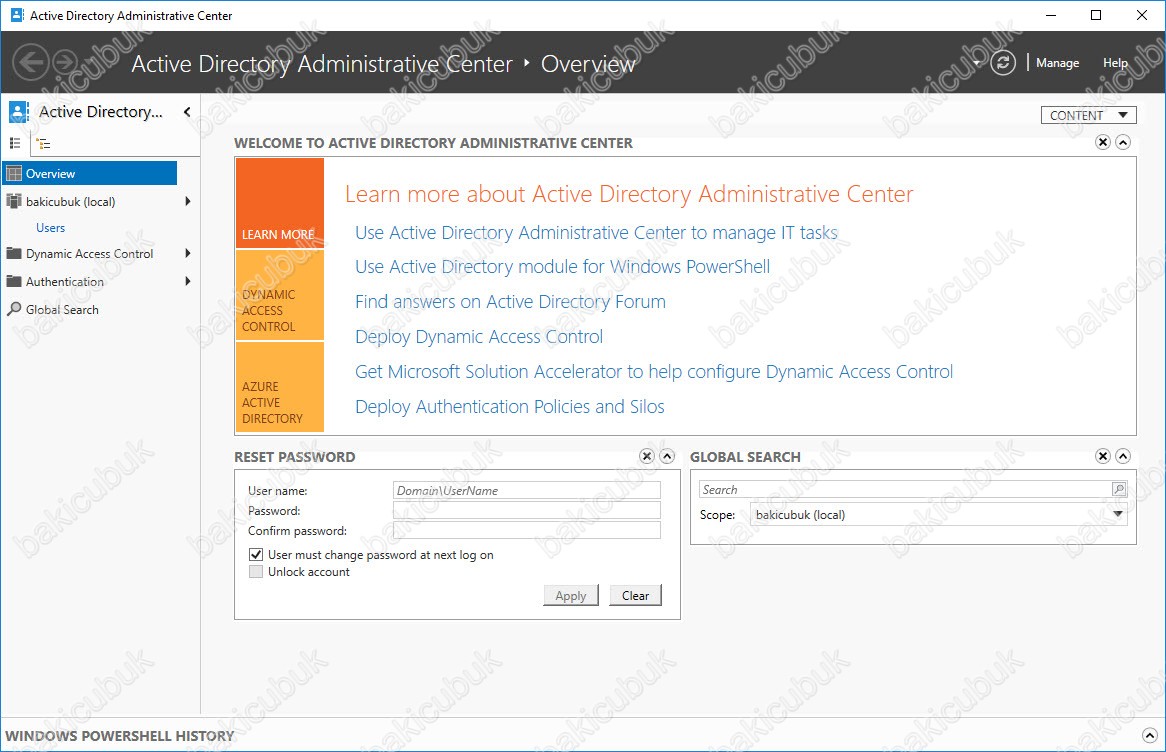
Task: Click the app icon in title bar
Action: 16,15
